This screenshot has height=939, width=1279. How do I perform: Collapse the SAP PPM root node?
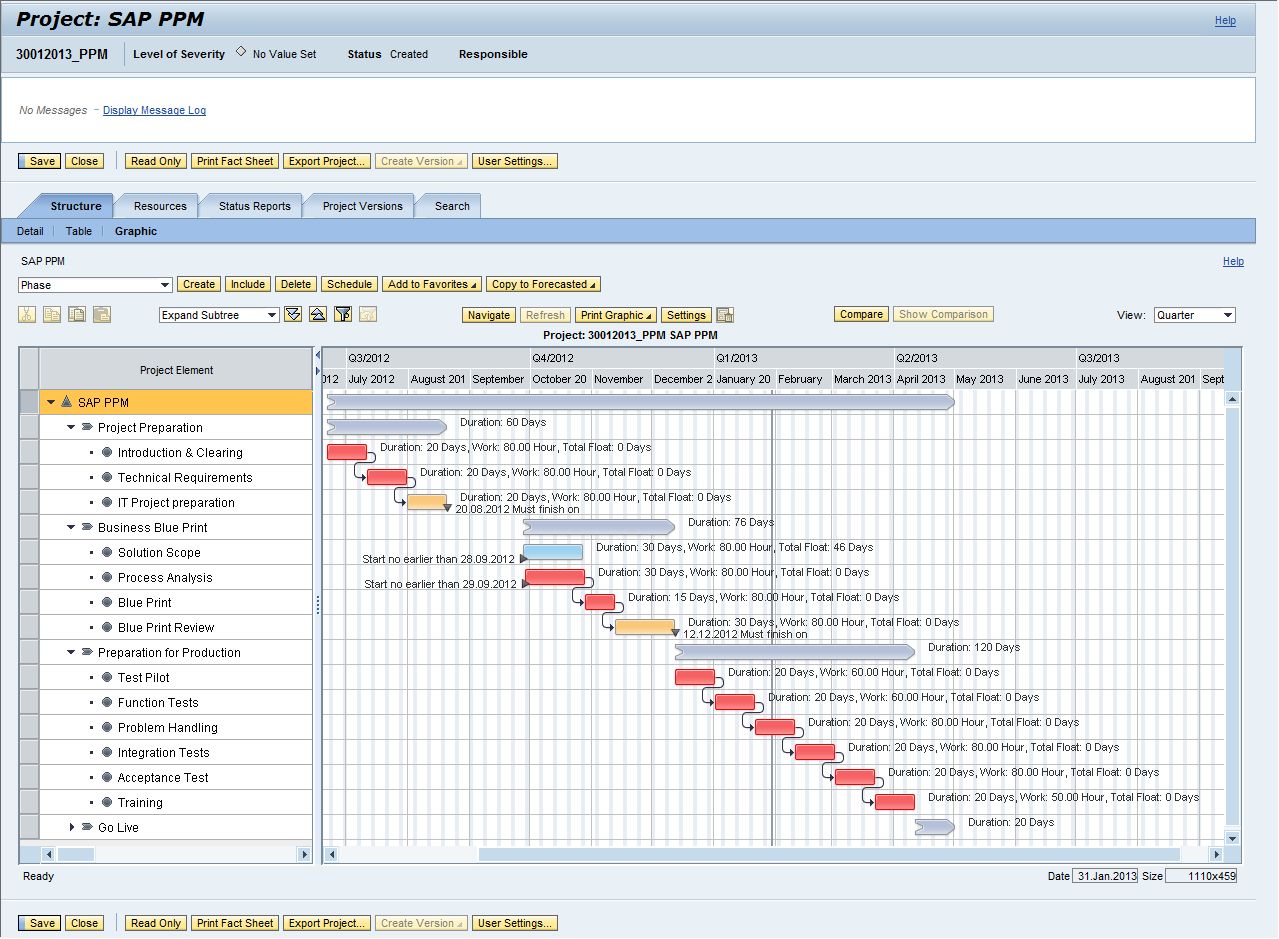coord(51,403)
